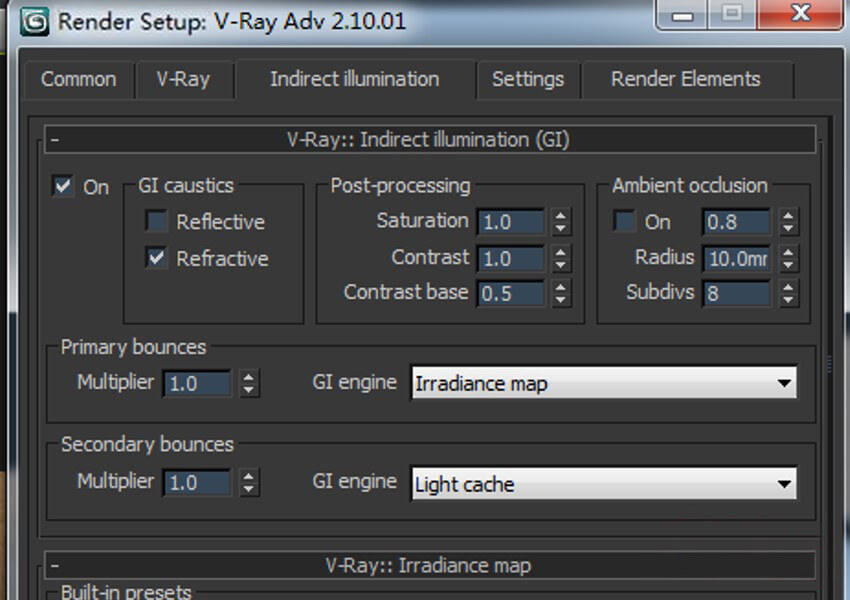Click the Subdivs value field
The width and height of the screenshot is (850, 600).
736,294
